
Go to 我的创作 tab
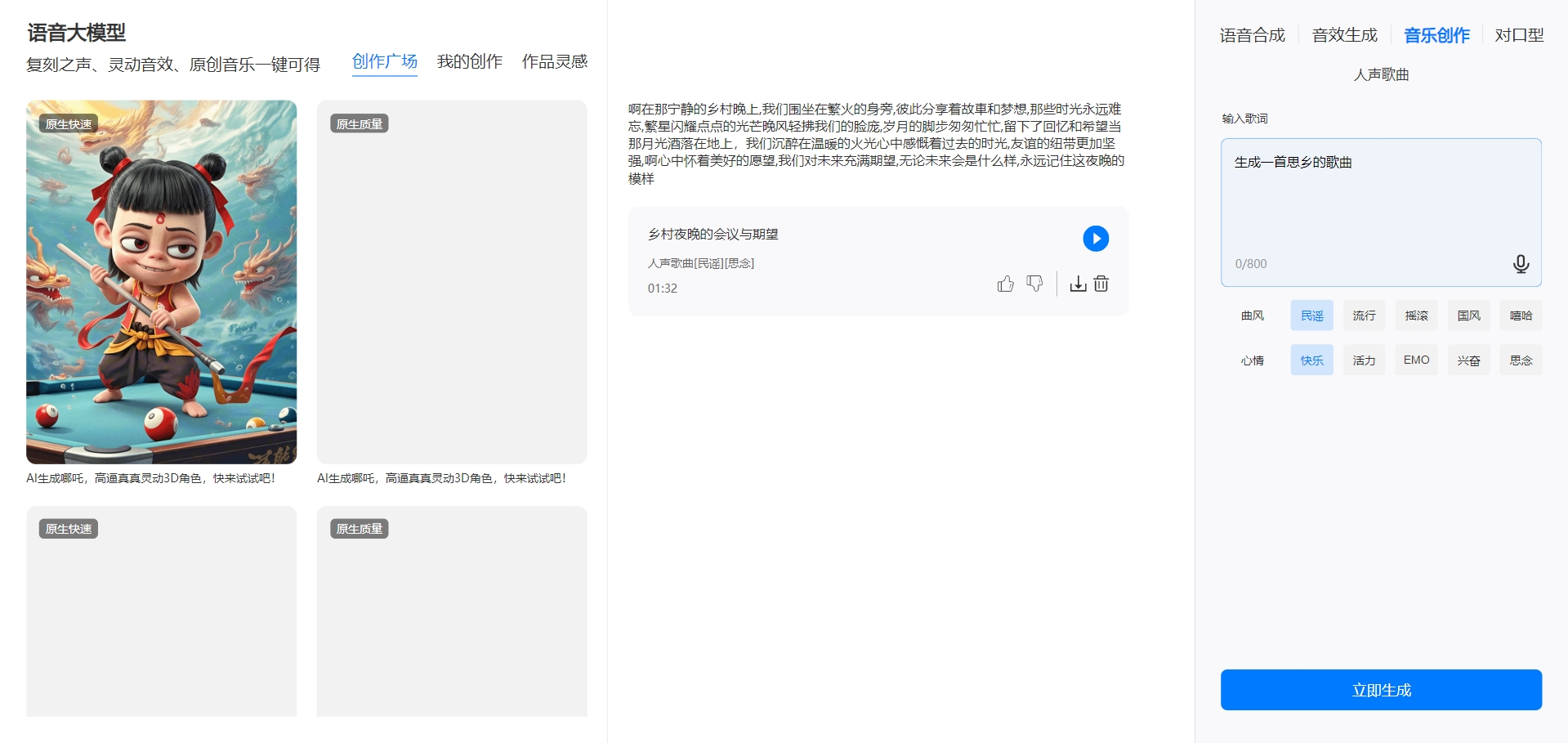469,61
